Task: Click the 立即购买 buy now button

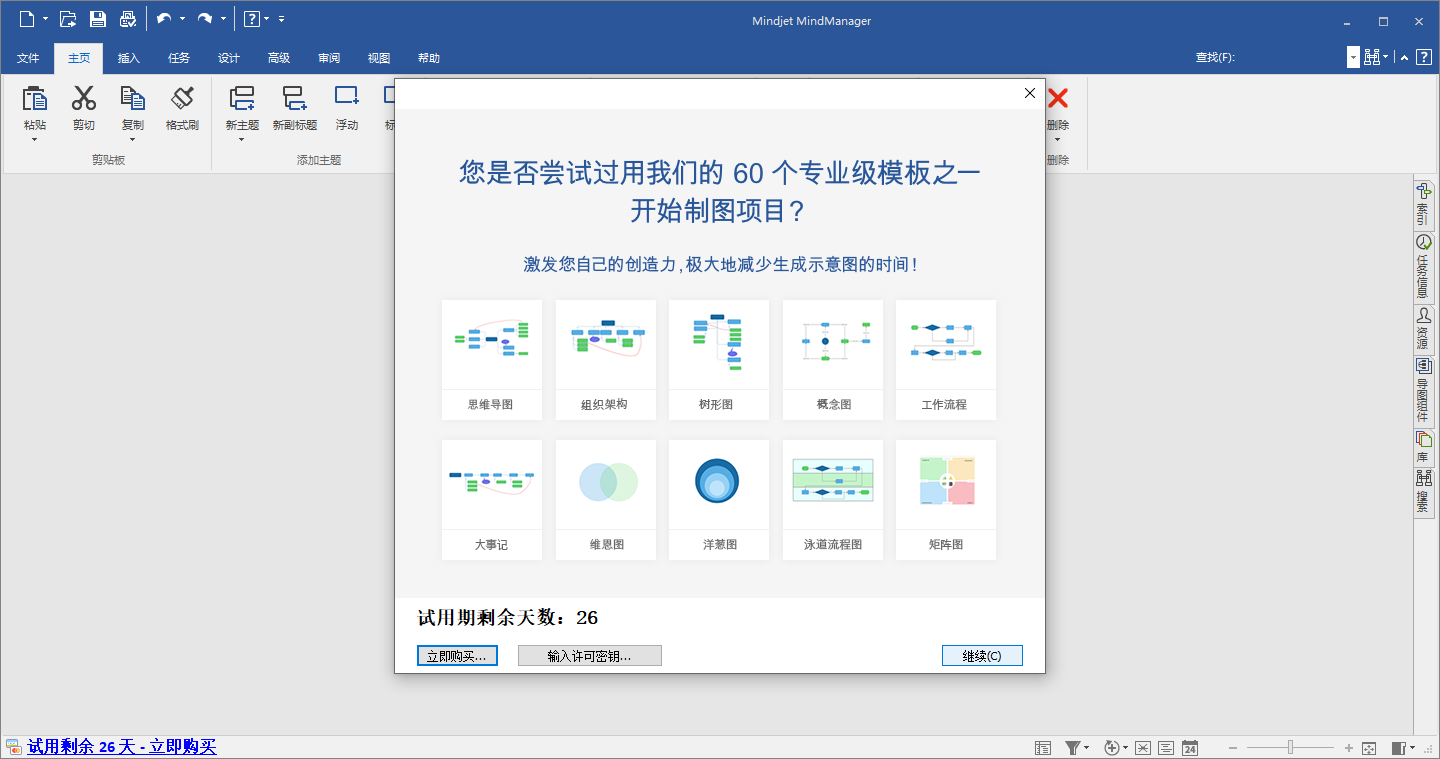Action: (457, 656)
